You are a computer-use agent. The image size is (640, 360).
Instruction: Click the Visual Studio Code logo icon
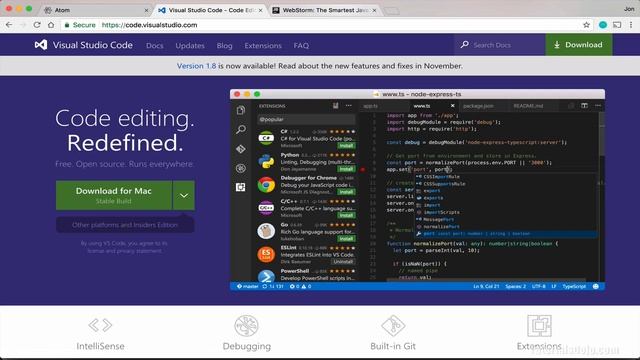click(41, 45)
